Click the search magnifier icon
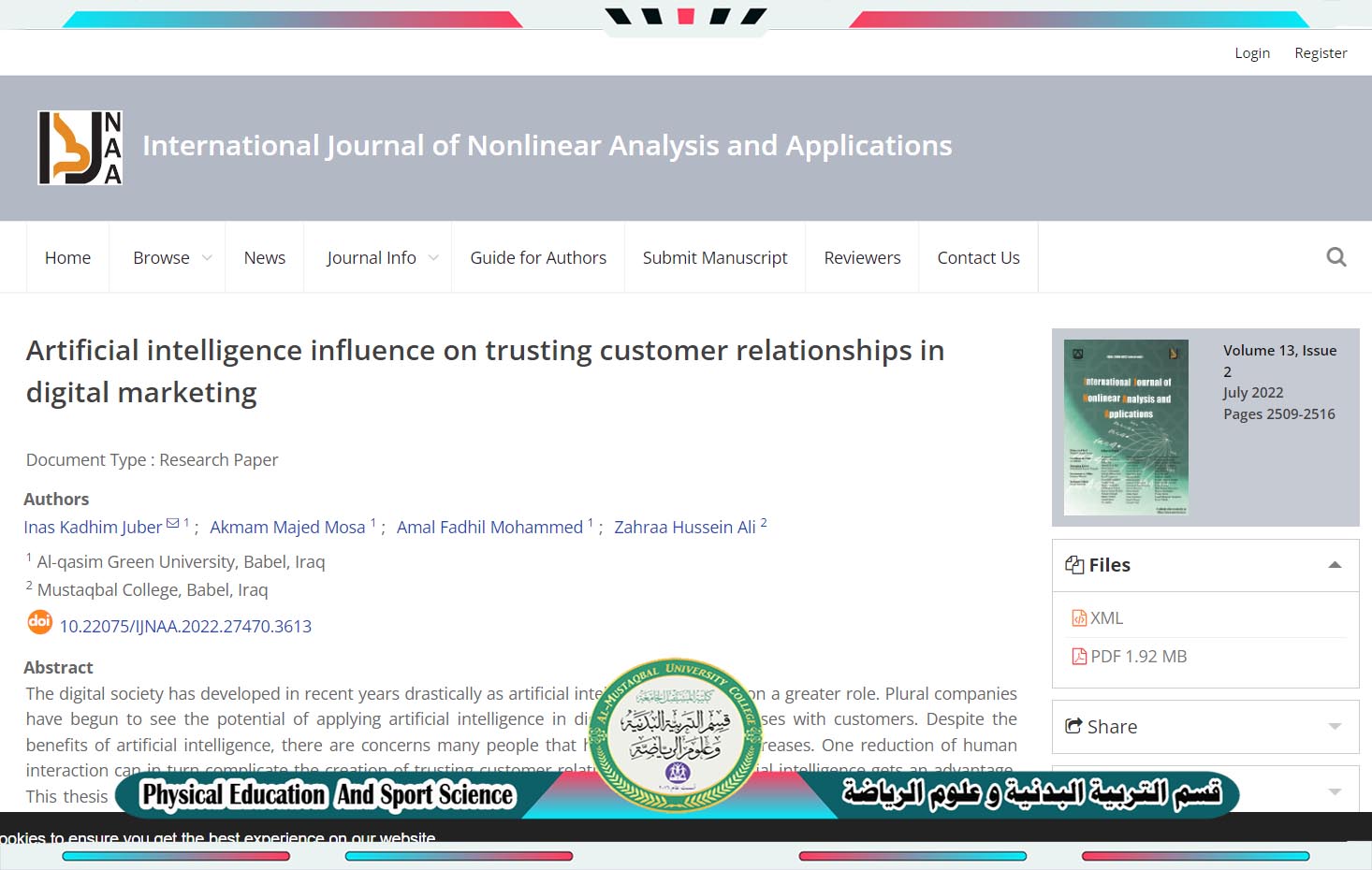 click(1336, 257)
